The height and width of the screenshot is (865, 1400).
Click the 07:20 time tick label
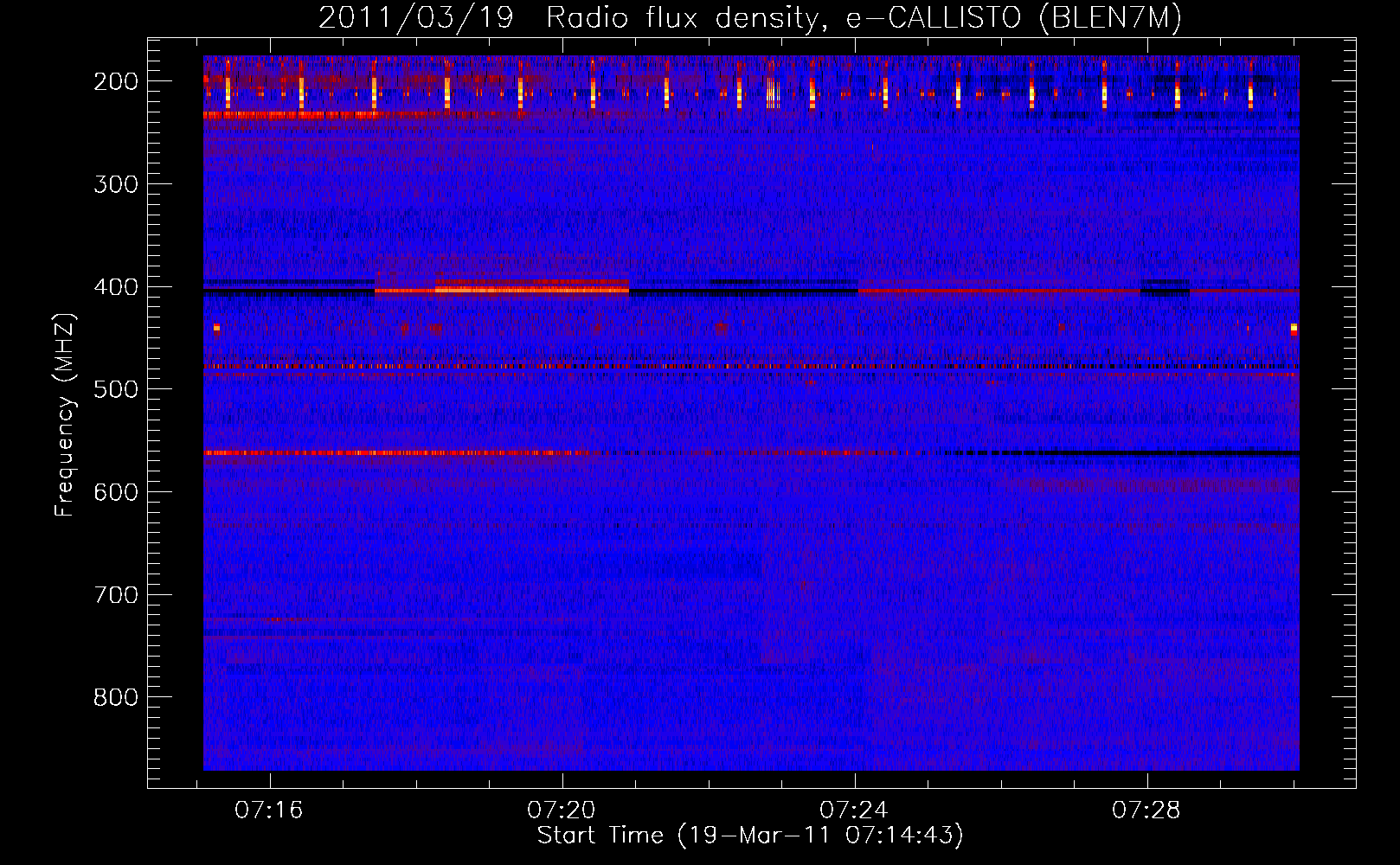(x=562, y=811)
